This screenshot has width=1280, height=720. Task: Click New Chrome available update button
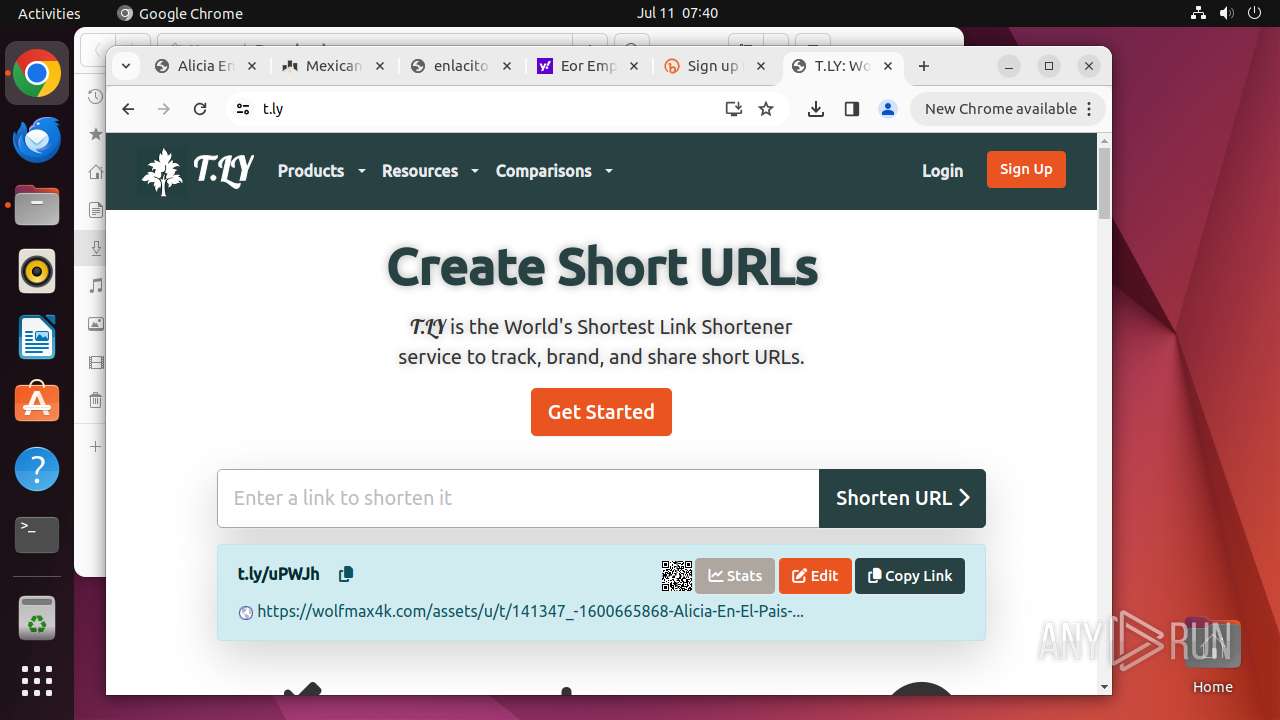pyautogui.click(x=1008, y=109)
